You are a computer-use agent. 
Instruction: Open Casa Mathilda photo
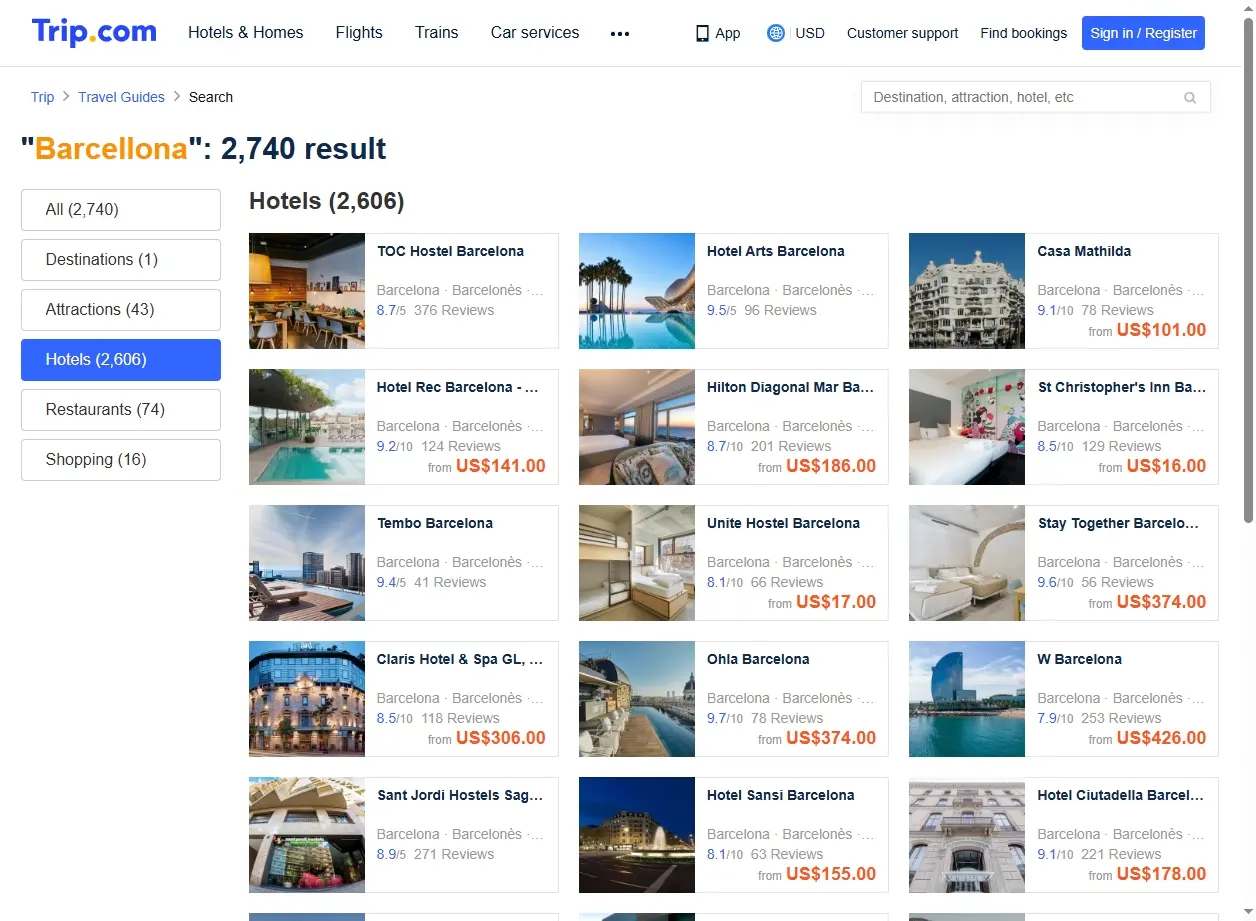(x=967, y=291)
